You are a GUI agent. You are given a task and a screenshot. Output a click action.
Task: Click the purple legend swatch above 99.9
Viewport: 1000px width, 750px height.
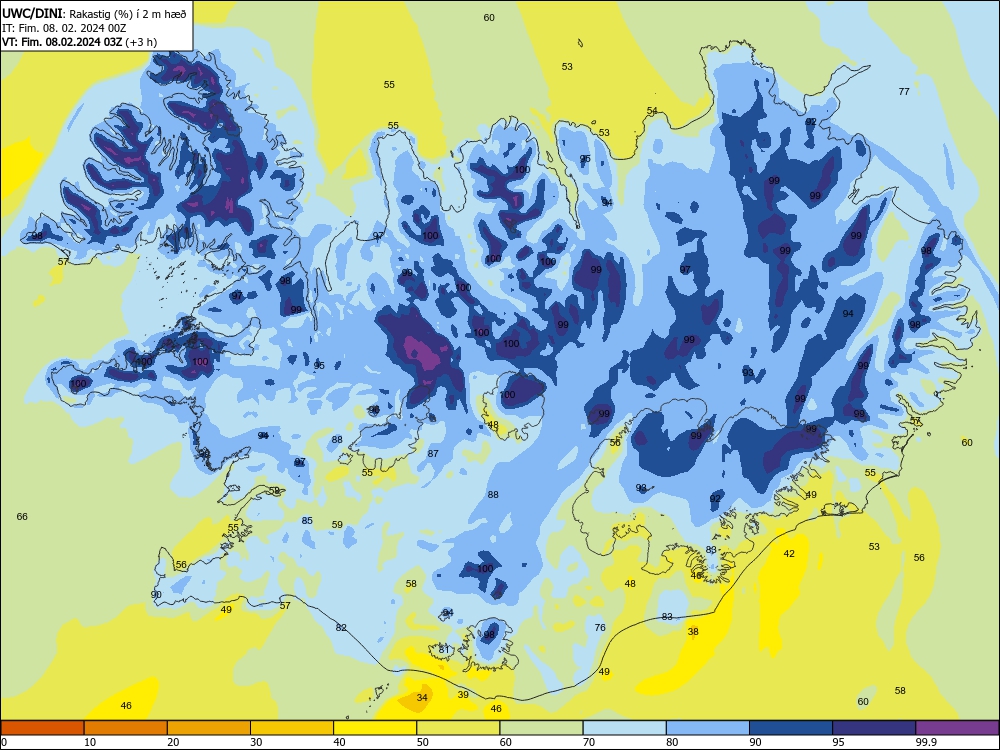(957, 728)
